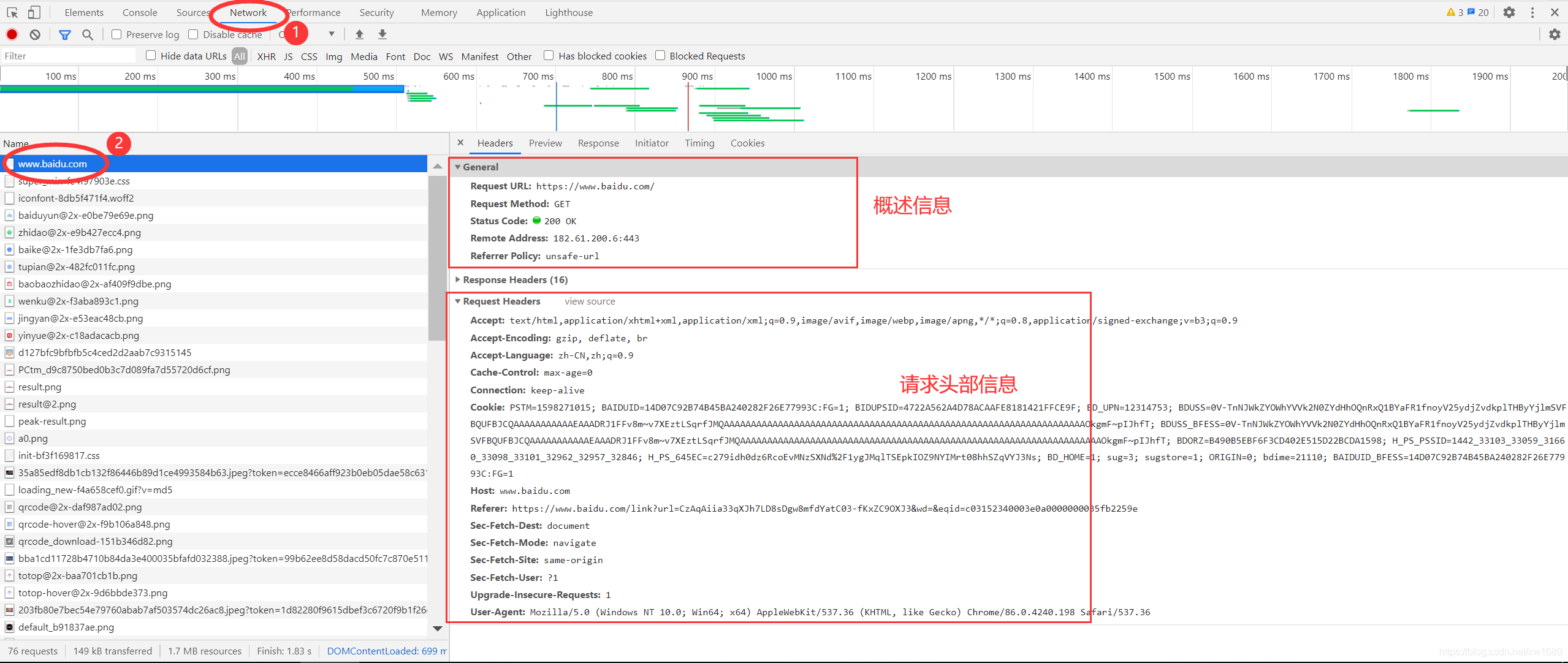Image resolution: width=1568 pixels, height=663 pixels.
Task: Check Has blocked cookies
Action: click(549, 55)
